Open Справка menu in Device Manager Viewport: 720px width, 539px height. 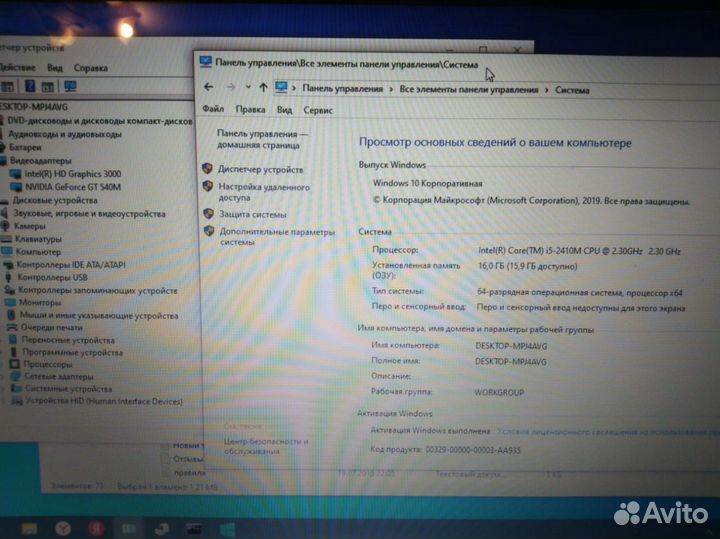pyautogui.click(x=90, y=68)
